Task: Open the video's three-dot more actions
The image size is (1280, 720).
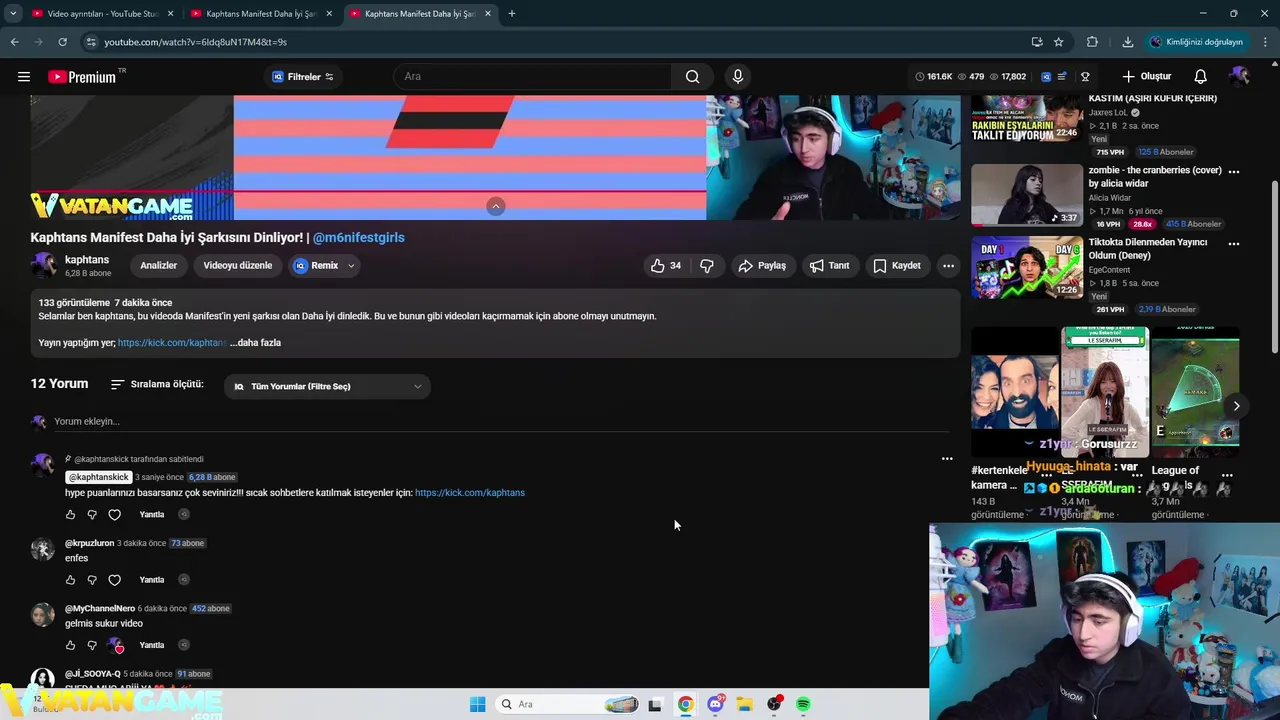Action: (948, 266)
